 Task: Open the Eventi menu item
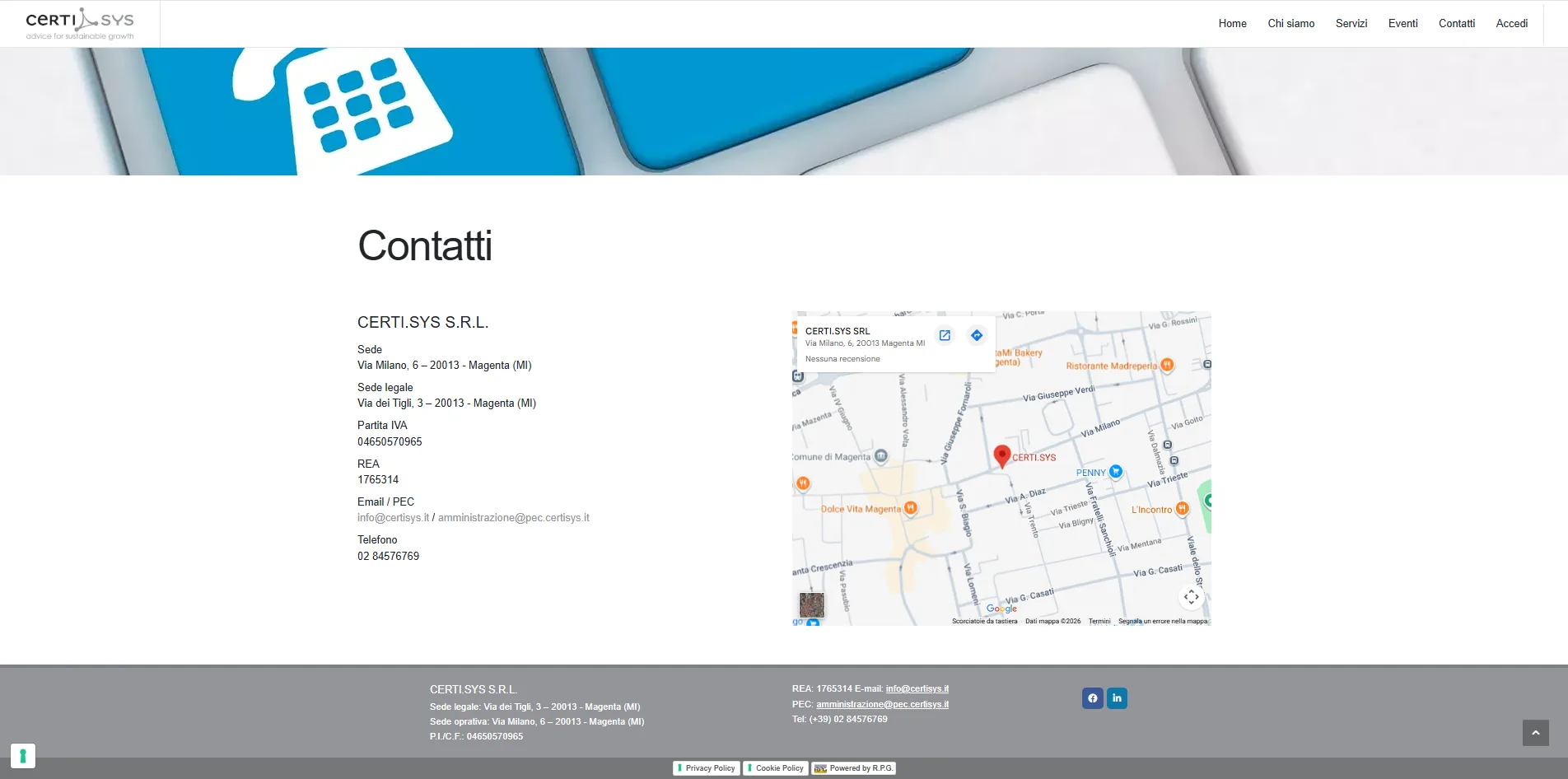click(x=1402, y=23)
